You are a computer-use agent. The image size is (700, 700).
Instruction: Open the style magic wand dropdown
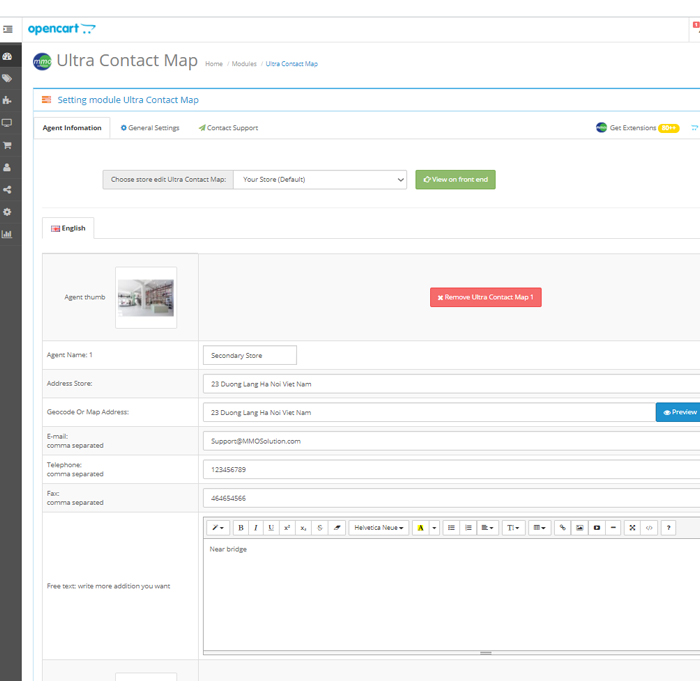click(x=218, y=528)
